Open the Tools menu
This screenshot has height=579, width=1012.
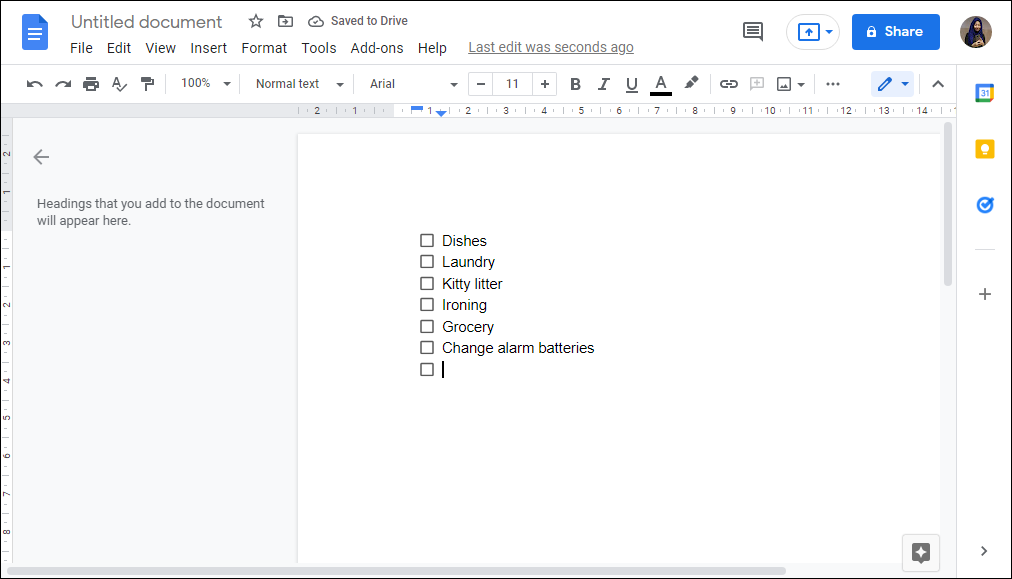click(319, 48)
